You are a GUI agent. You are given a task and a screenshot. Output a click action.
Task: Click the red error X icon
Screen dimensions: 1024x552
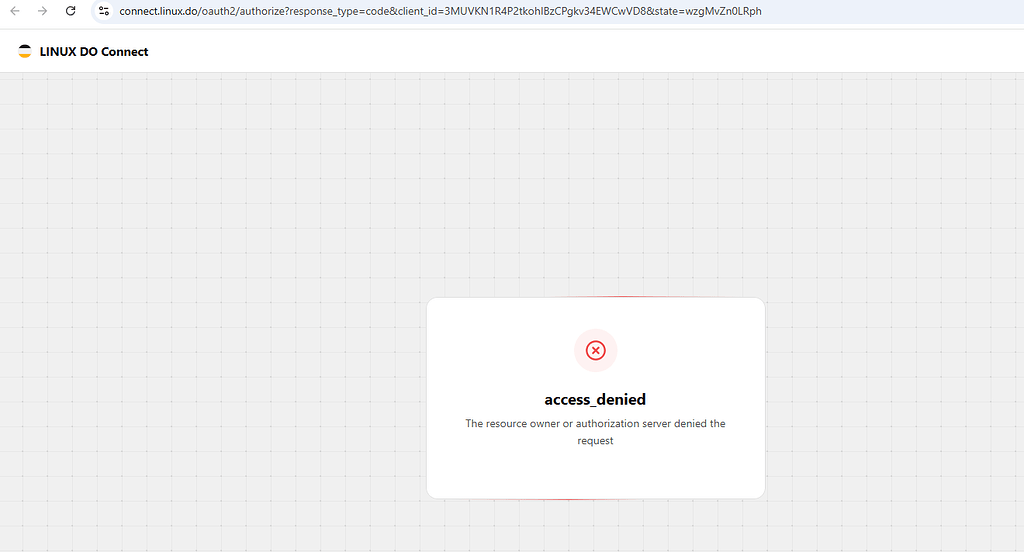[596, 350]
